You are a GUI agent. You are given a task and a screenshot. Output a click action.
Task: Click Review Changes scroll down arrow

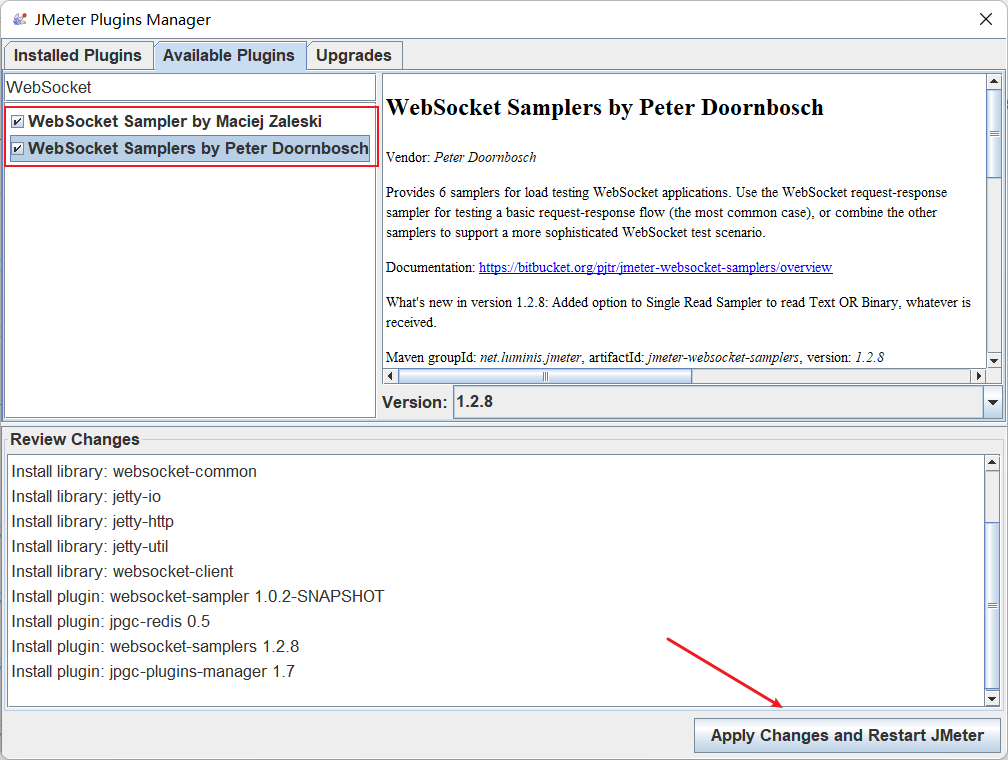point(992,698)
